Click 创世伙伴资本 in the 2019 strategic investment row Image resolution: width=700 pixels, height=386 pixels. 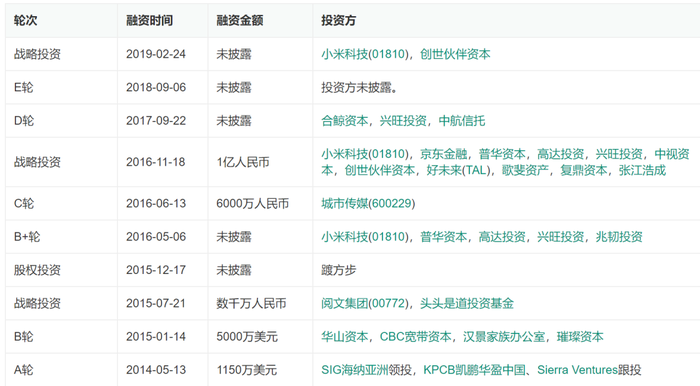(x=455, y=54)
